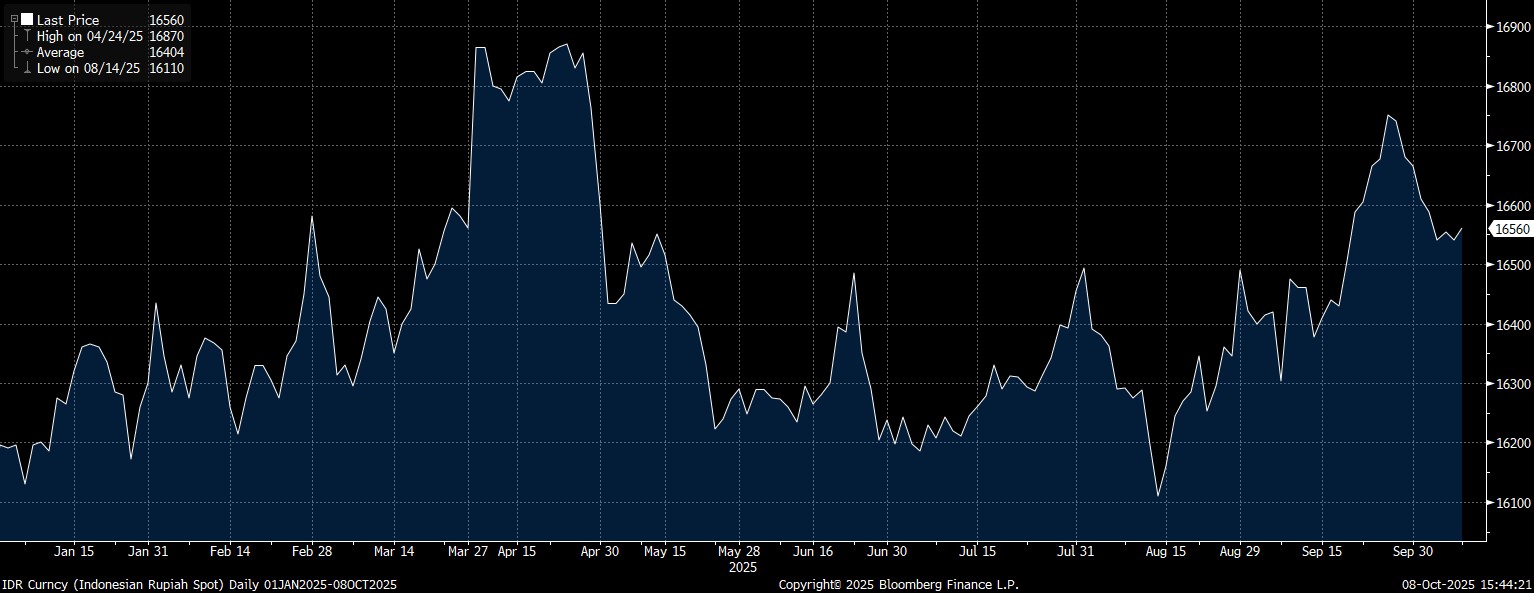
Task: Collapse the Last Price legend tree
Action: click(14, 20)
